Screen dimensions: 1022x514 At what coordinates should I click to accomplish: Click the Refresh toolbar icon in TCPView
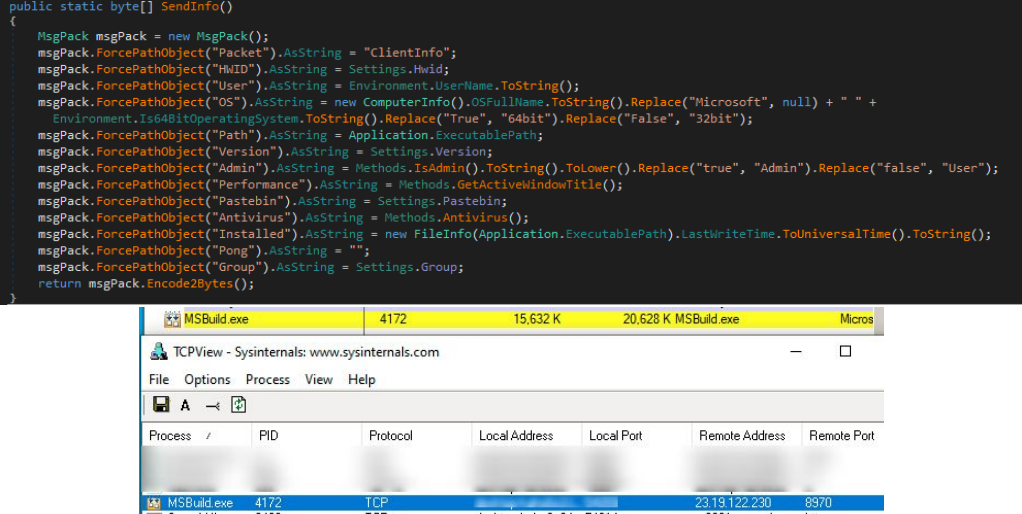pyautogui.click(x=239, y=405)
